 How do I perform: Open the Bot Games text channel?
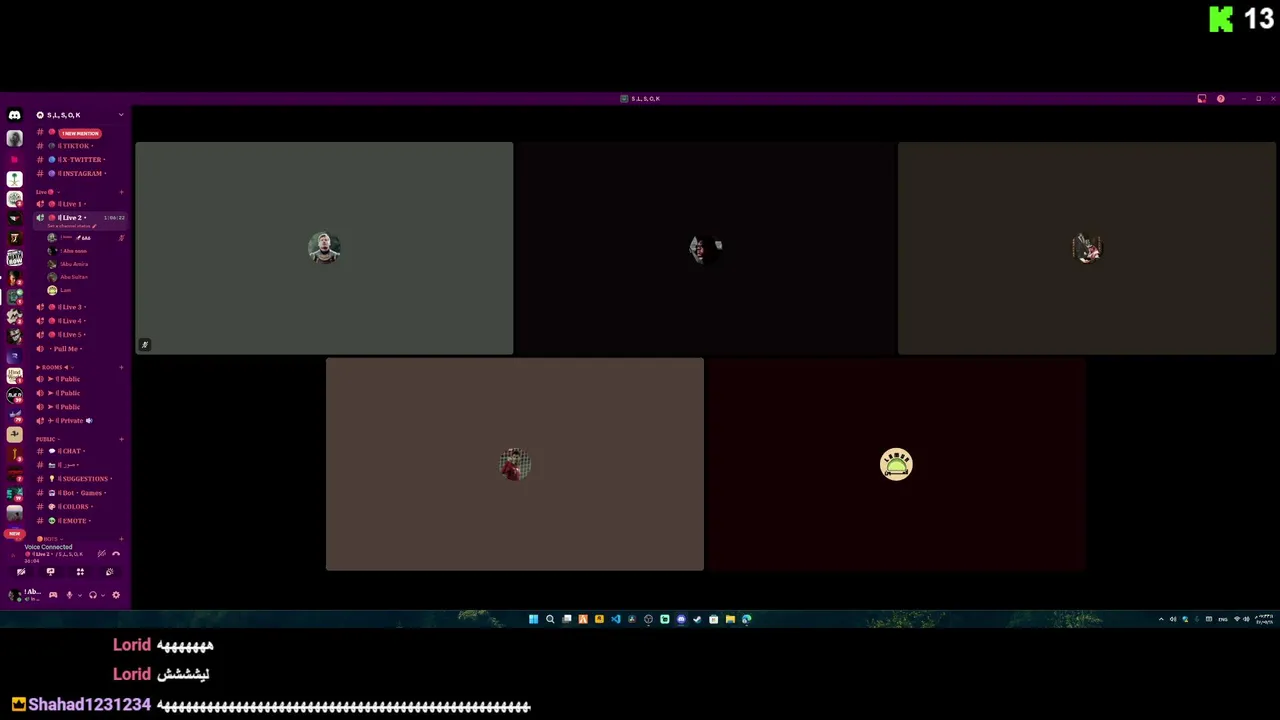pyautogui.click(x=80, y=493)
